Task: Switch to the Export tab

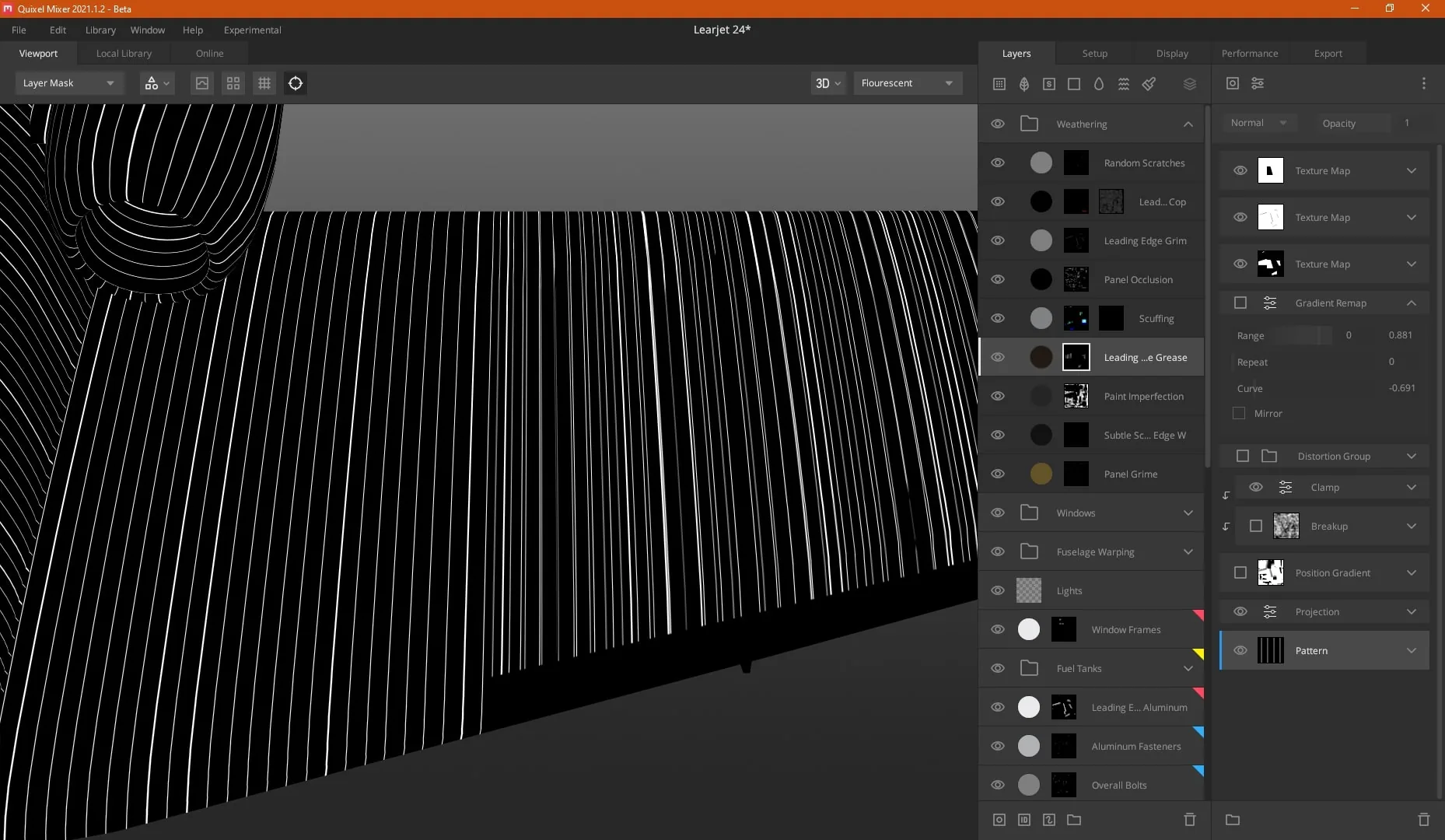Action: click(1328, 53)
